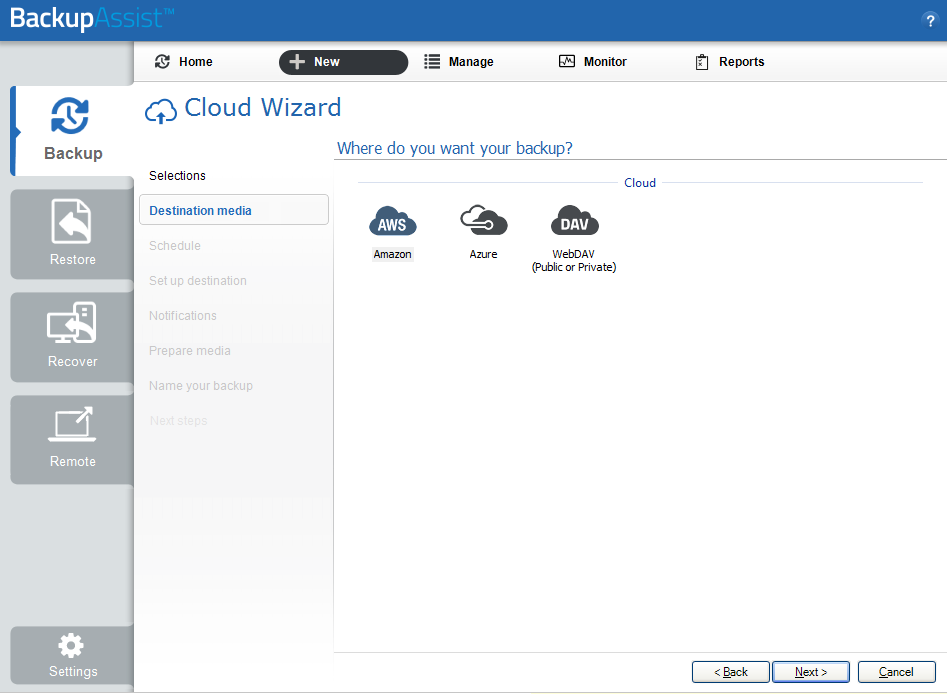
Task: Click the Back button
Action: click(731, 672)
